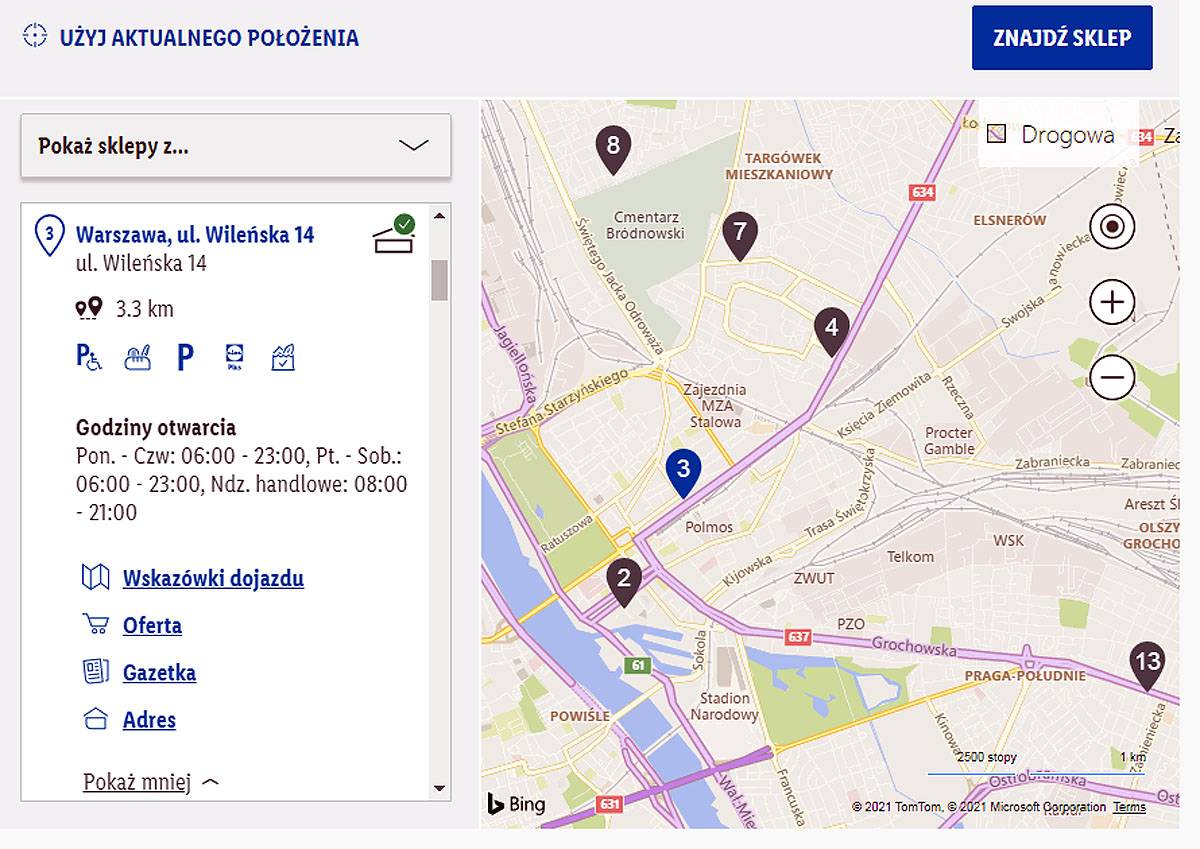
Task: Click the crosshair icon for current location
Action: click(35, 37)
